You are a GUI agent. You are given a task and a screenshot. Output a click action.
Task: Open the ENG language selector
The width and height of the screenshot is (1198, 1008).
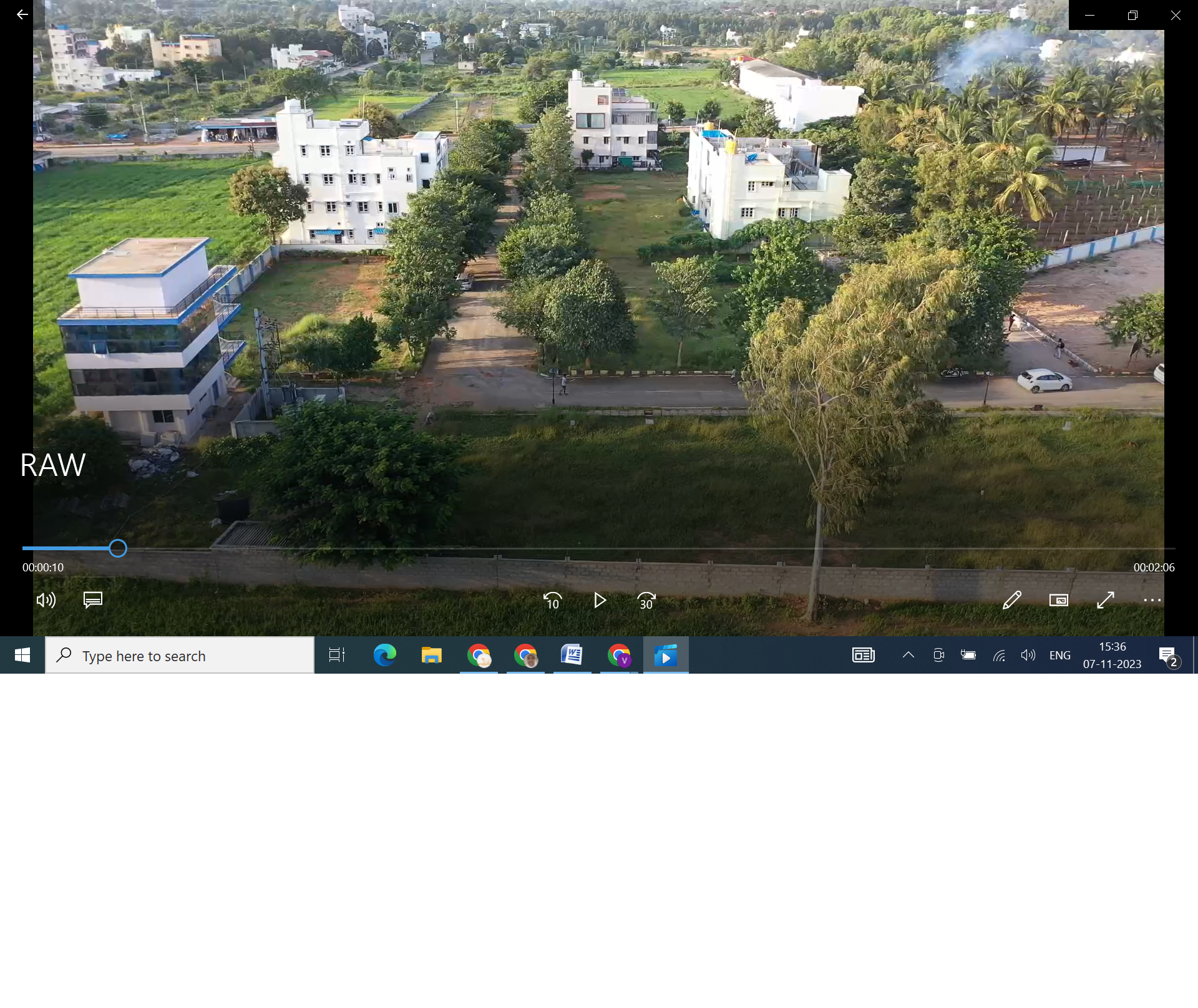point(1059,655)
